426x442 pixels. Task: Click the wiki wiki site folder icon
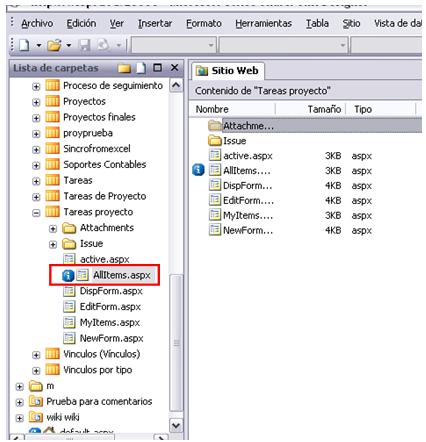tap(36, 417)
